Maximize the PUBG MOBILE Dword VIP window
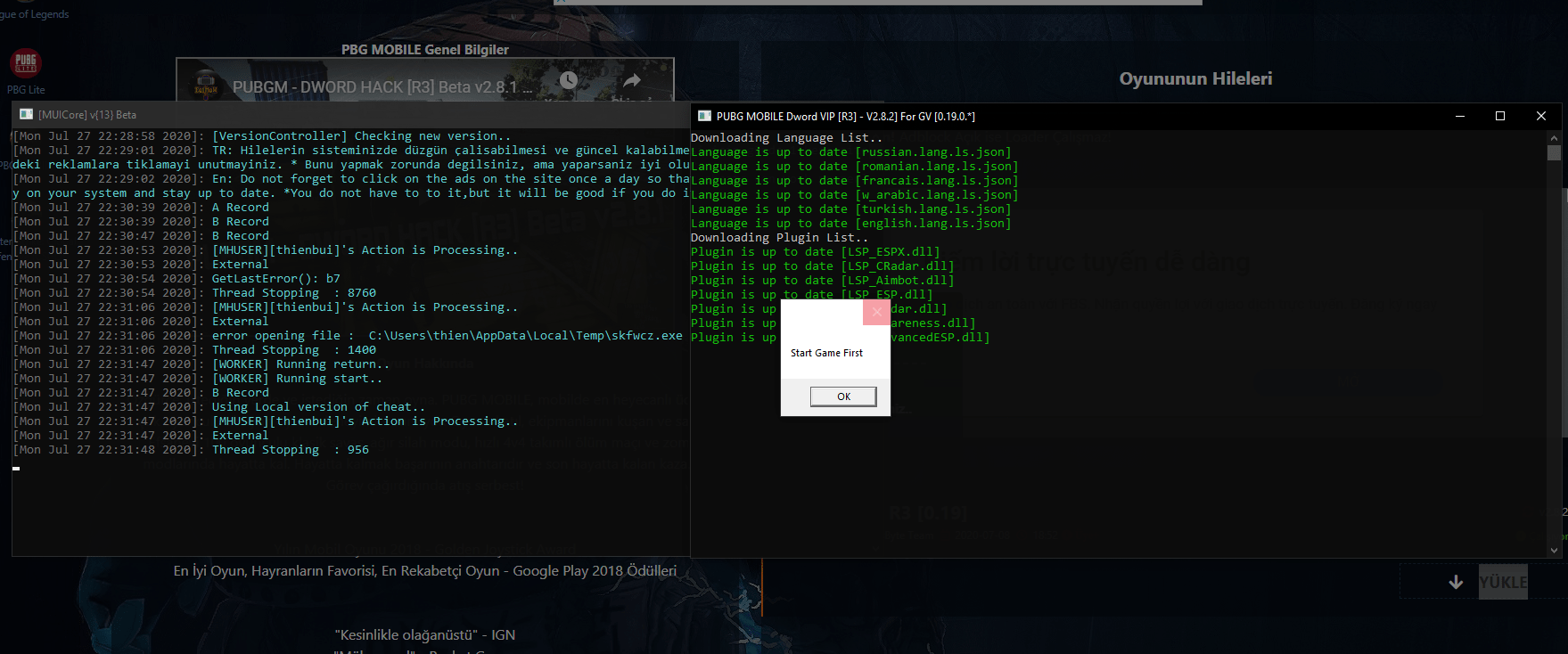1568x654 pixels. pos(1500,116)
